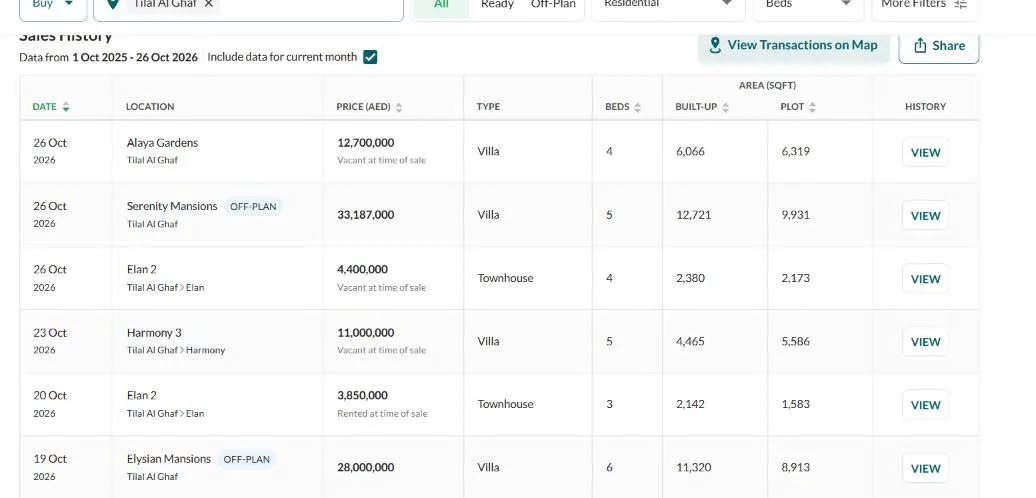This screenshot has height=498, width=1036.
Task: Click the LOCATION column header
Action: (150, 107)
